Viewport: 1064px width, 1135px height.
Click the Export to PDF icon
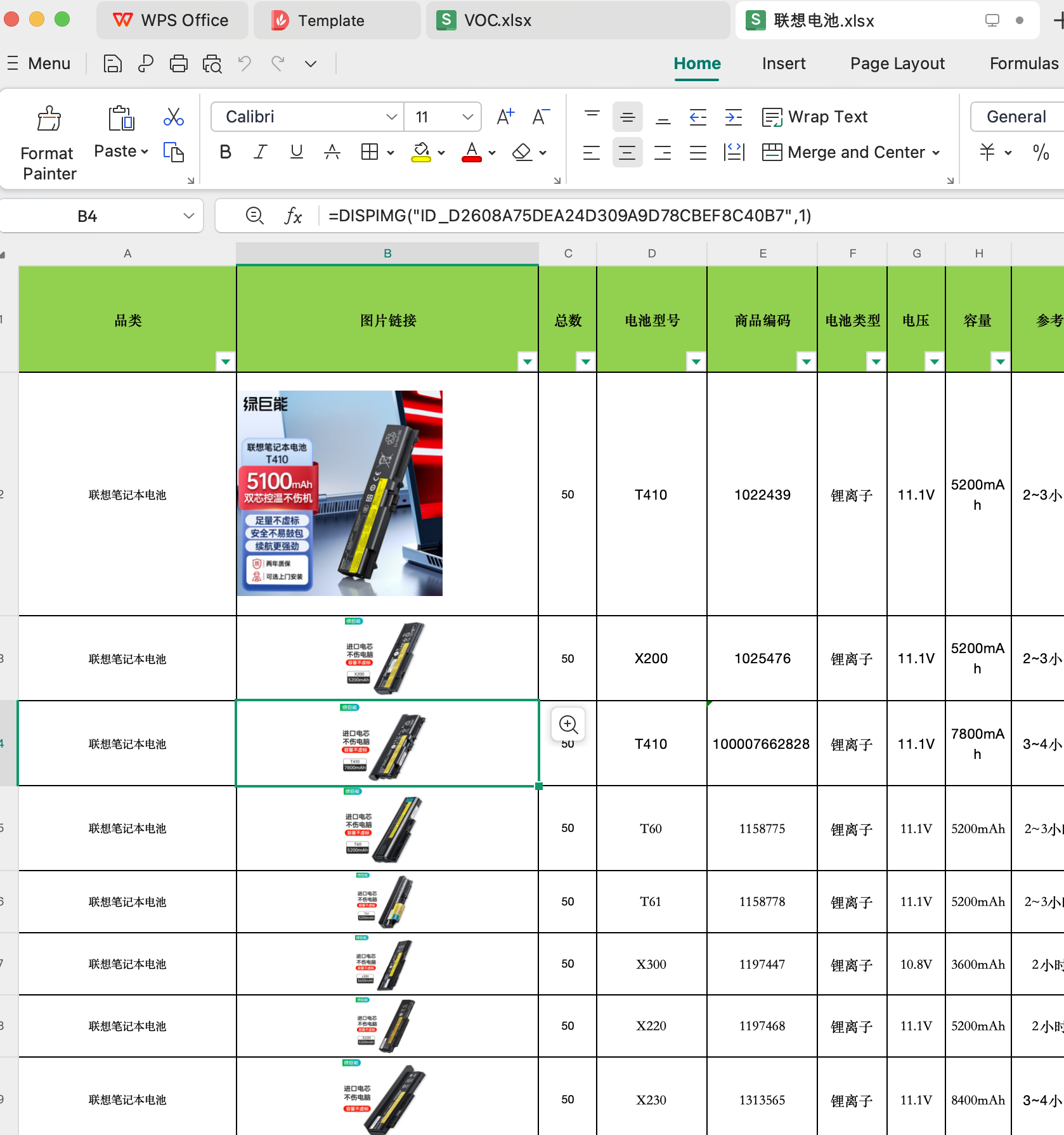click(x=146, y=63)
